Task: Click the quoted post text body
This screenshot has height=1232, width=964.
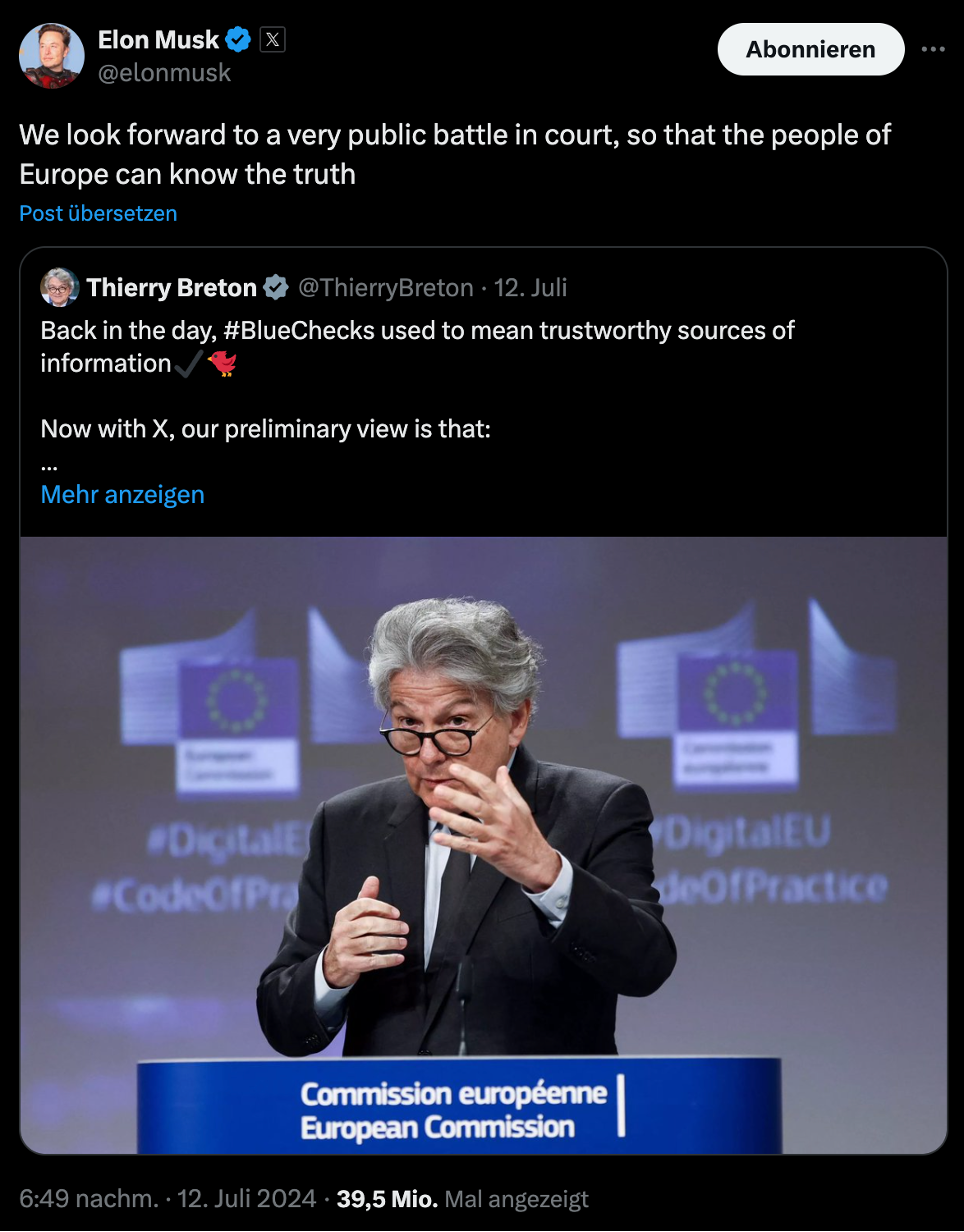Action: pos(417,396)
